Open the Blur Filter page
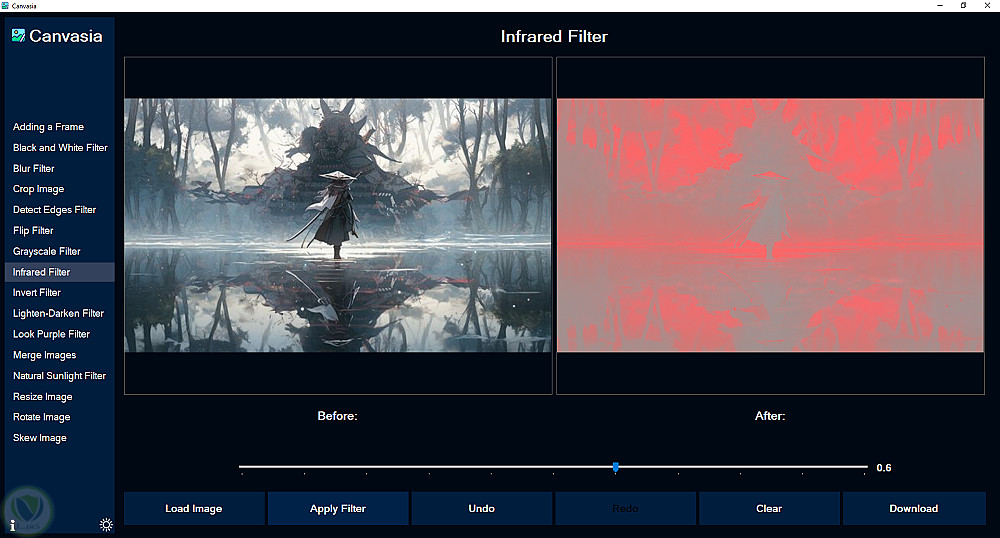This screenshot has width=1000, height=538. 34,168
